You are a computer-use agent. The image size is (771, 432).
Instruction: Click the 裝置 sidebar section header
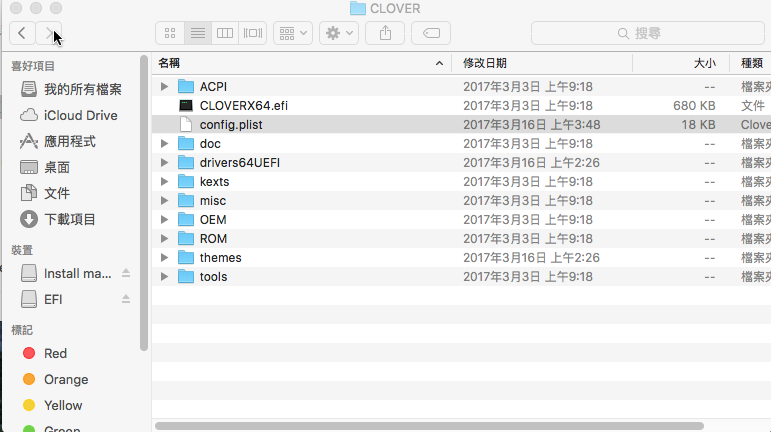(x=22, y=250)
